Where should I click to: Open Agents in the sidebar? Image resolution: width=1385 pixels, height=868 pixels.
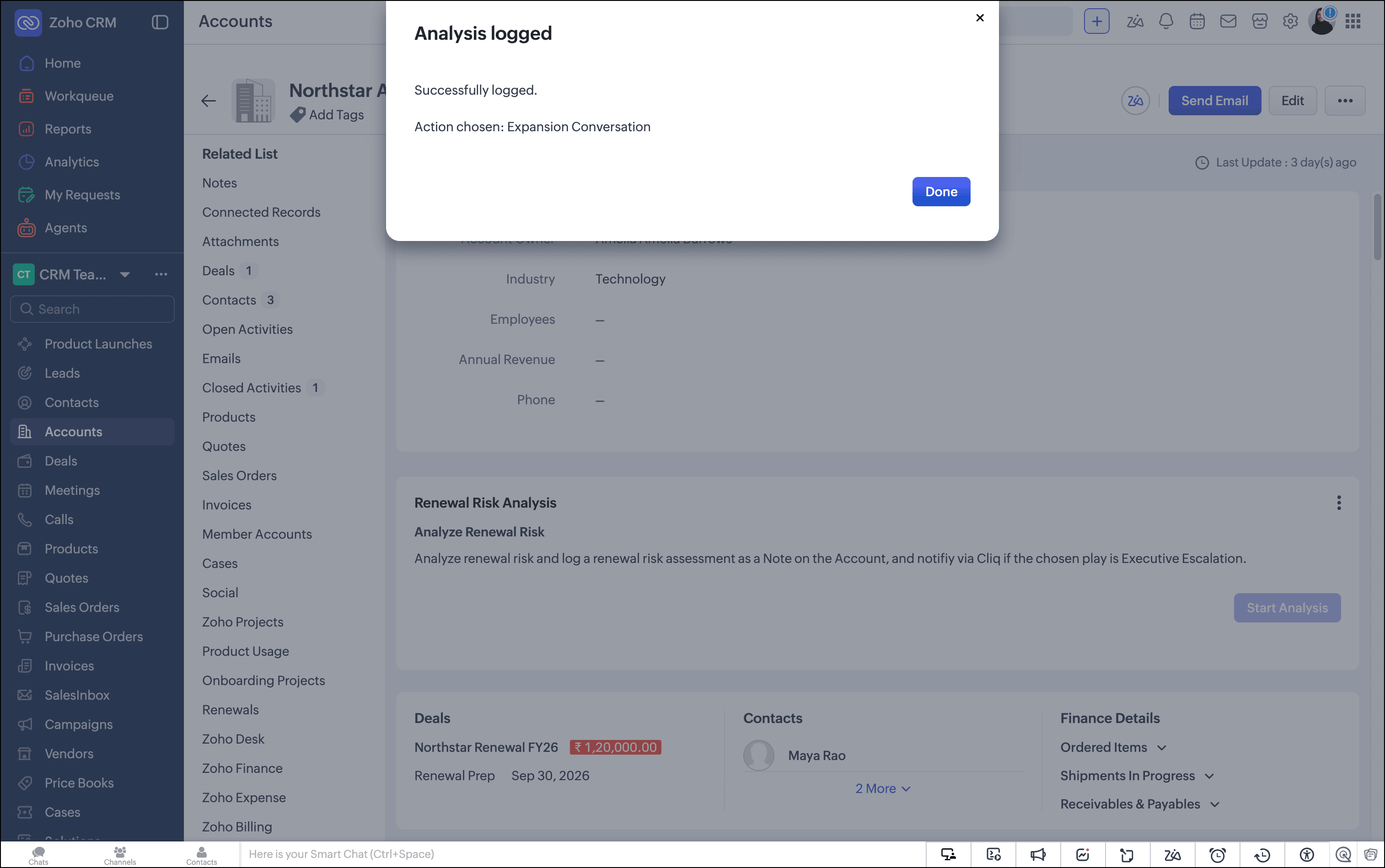tap(66, 228)
